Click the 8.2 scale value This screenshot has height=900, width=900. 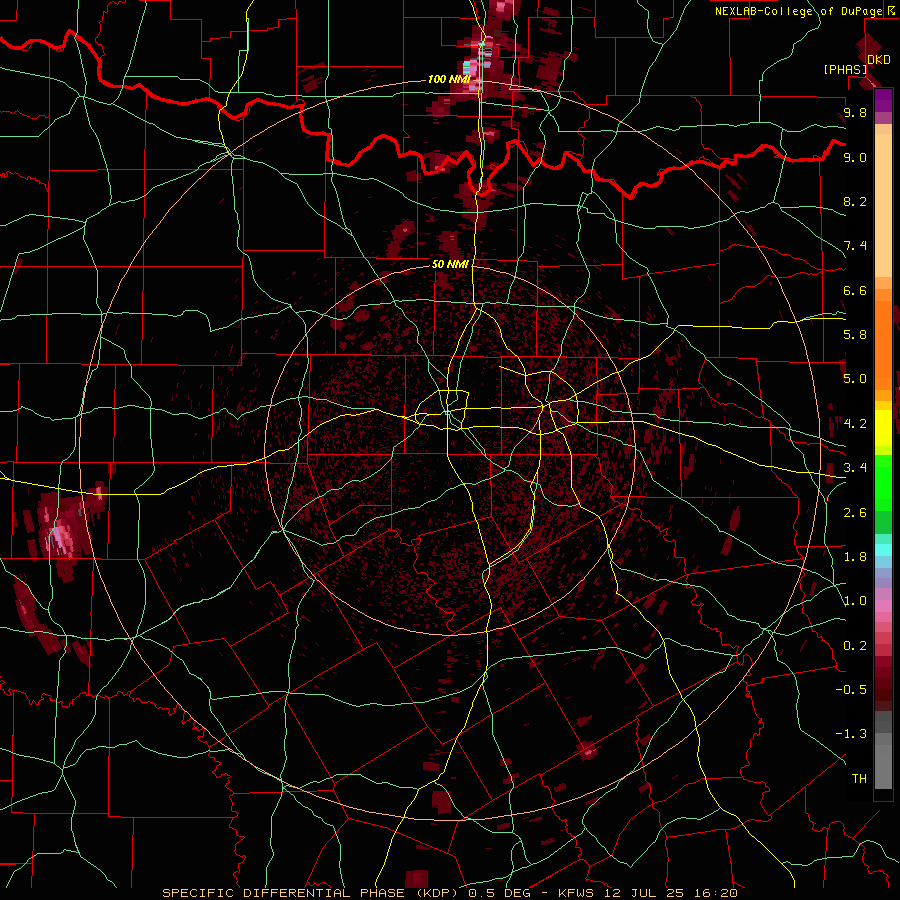[855, 201]
